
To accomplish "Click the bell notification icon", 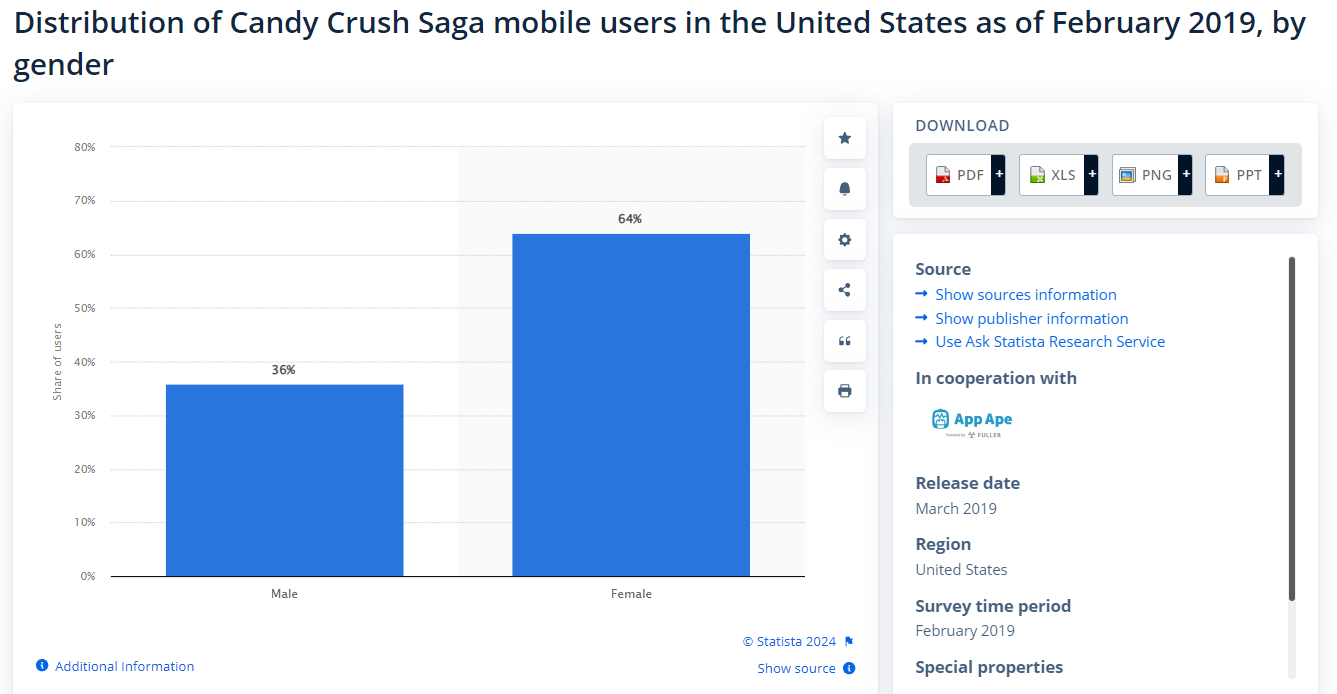I will [845, 189].
